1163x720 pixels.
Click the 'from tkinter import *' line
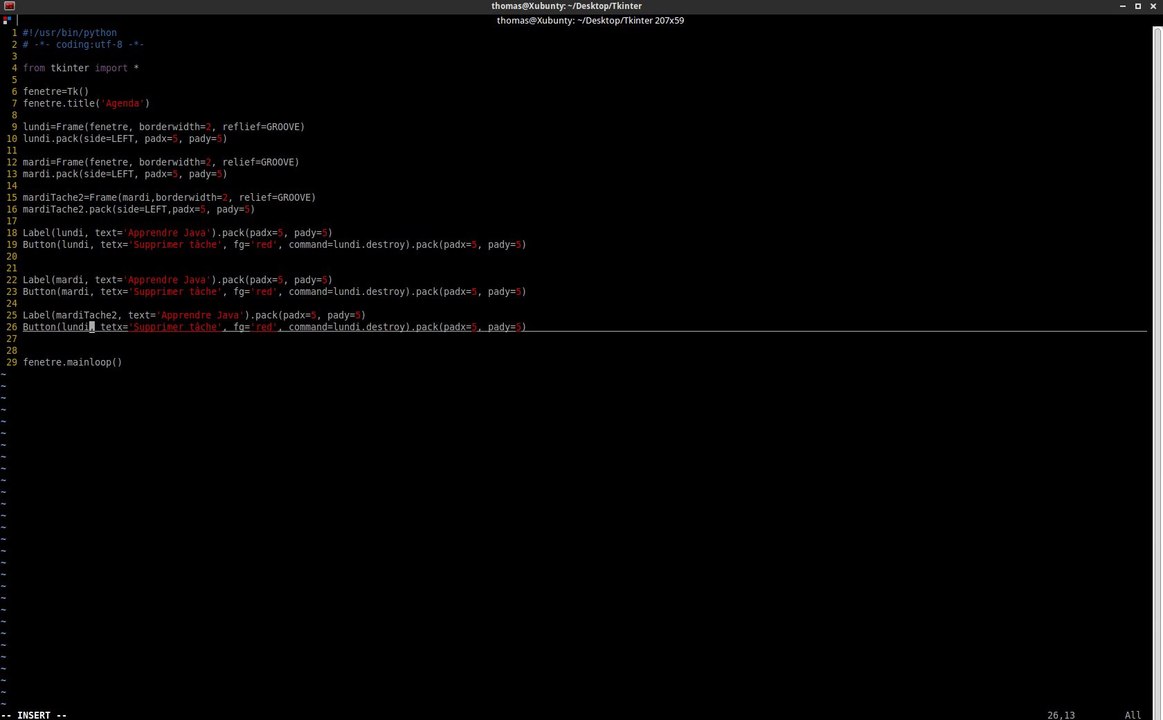81,68
